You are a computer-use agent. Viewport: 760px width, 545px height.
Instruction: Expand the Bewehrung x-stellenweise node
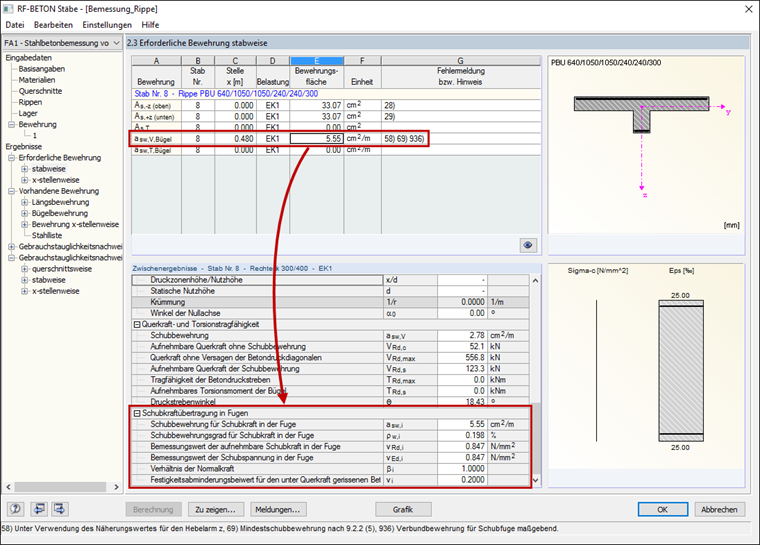pos(24,224)
